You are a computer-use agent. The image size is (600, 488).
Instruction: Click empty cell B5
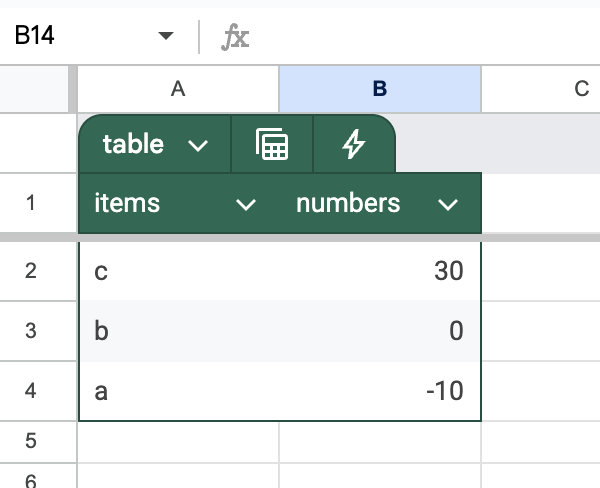point(380,442)
